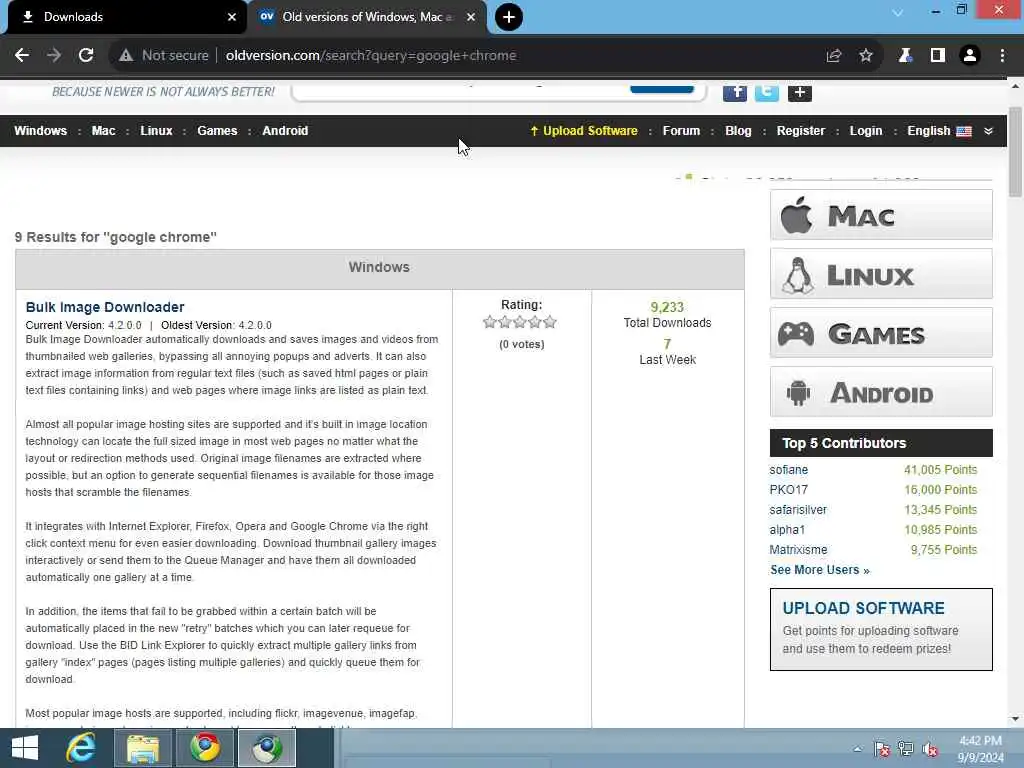Image resolution: width=1024 pixels, height=768 pixels.
Task: Open the network tray icon
Action: coord(906,749)
